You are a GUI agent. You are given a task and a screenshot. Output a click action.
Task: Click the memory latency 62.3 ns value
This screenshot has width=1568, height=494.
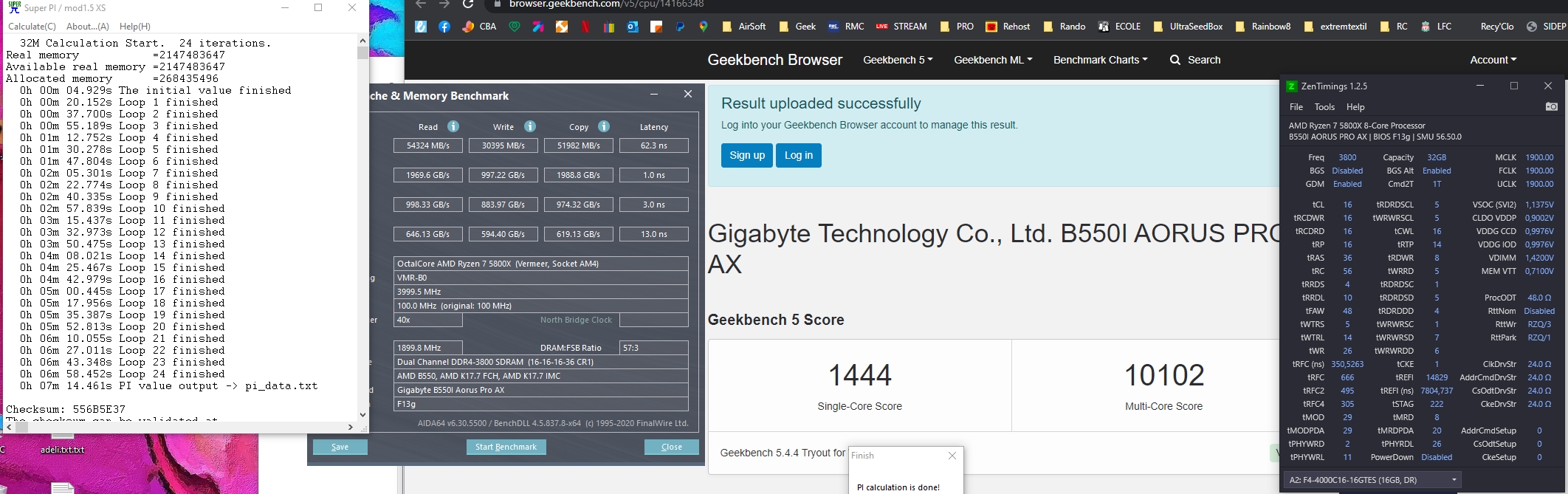654,145
